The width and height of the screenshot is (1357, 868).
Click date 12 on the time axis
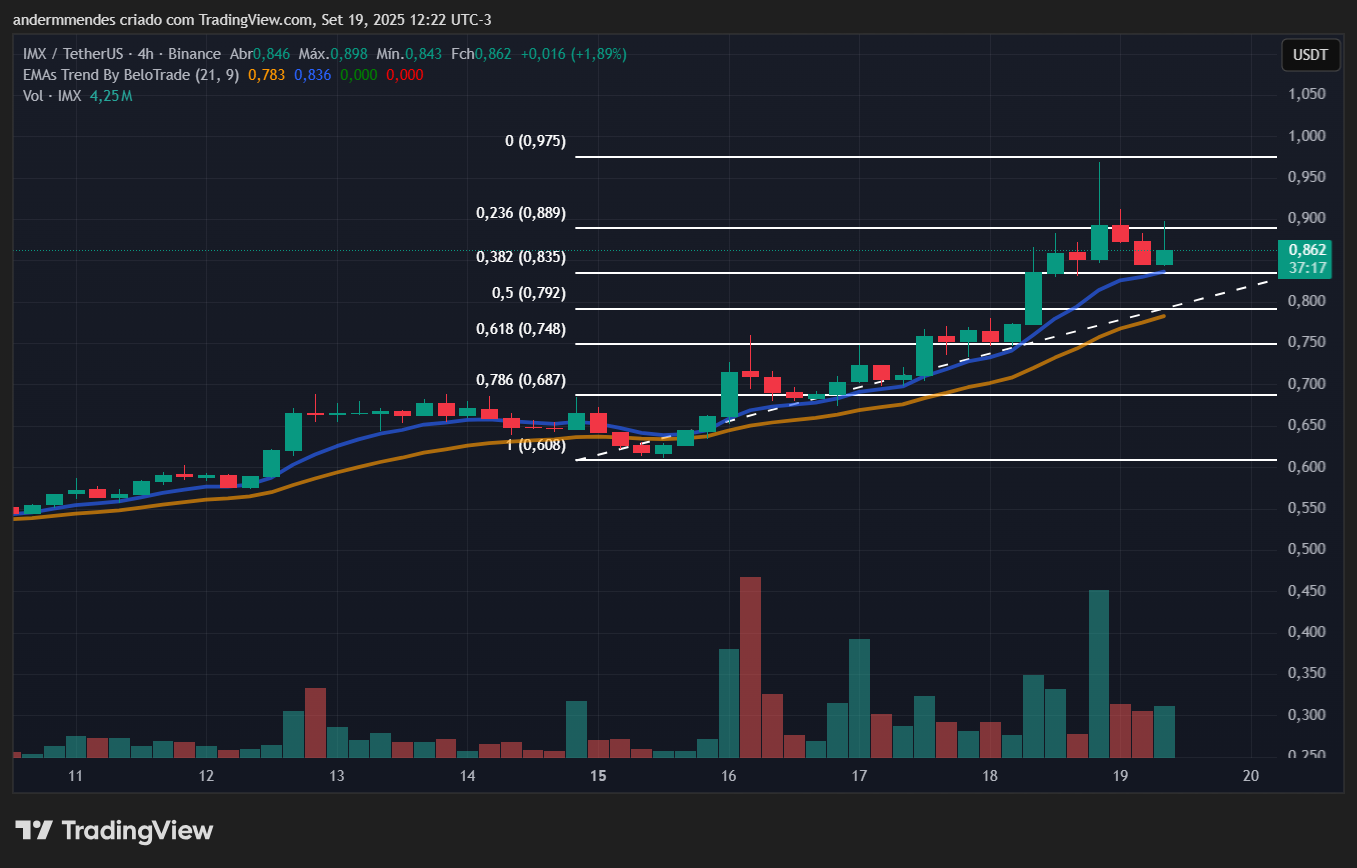(206, 776)
